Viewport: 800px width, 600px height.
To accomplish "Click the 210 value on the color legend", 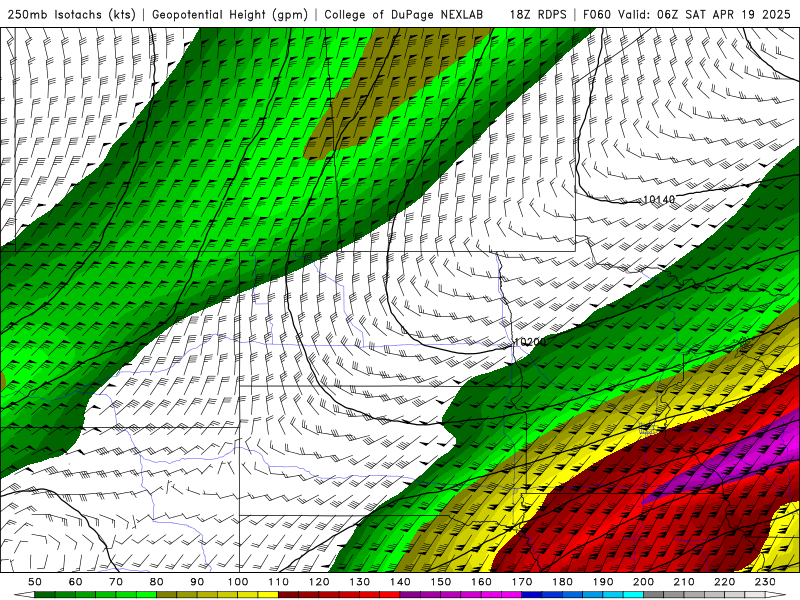I will [x=684, y=582].
